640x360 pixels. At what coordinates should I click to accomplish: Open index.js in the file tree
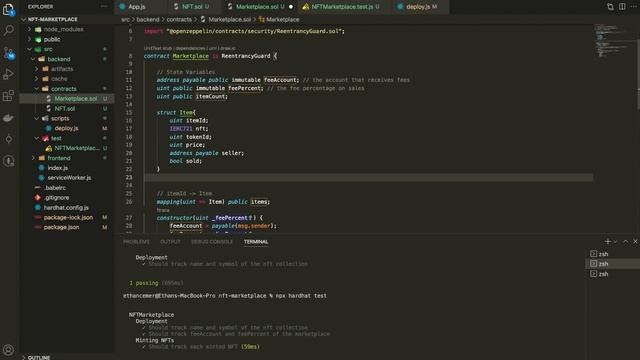click(x=67, y=168)
